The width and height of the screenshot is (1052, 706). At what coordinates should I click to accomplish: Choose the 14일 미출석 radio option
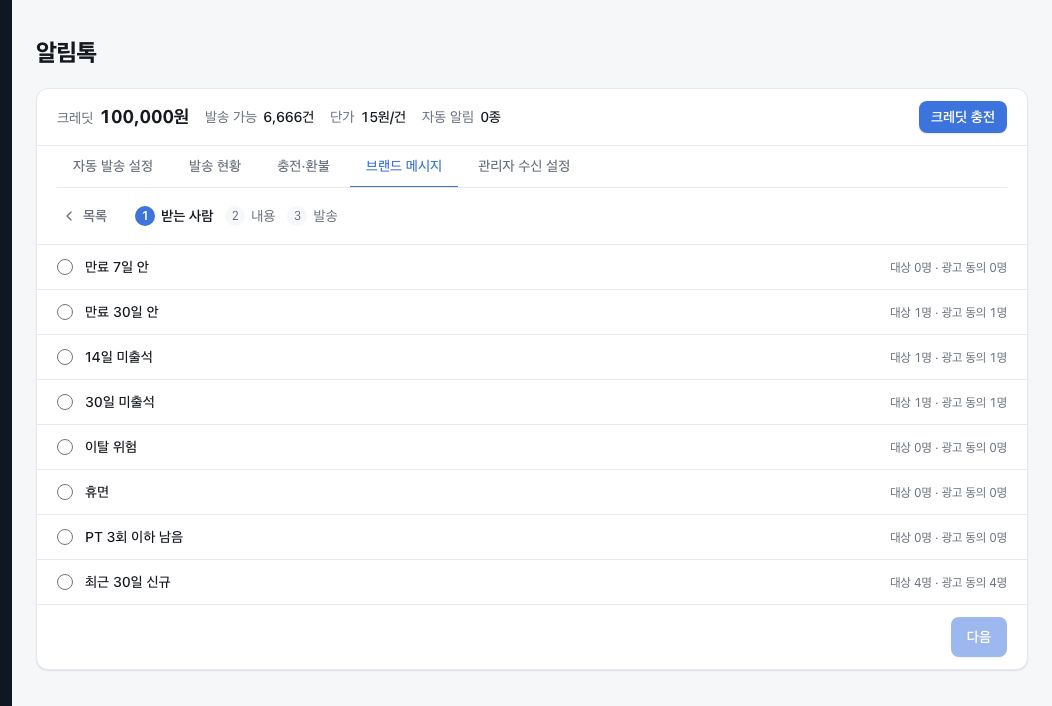65,357
